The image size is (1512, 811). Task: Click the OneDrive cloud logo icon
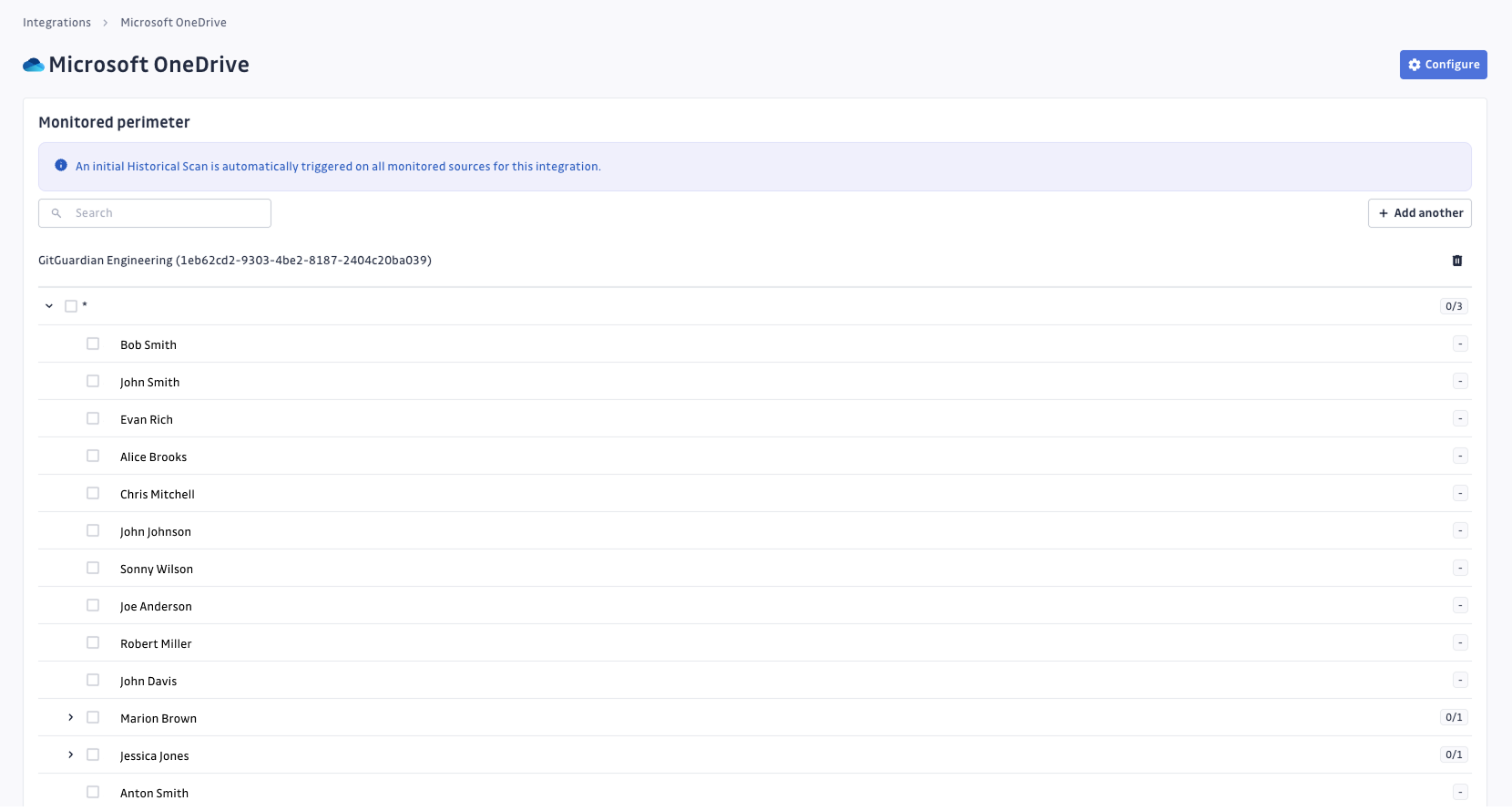(x=34, y=65)
